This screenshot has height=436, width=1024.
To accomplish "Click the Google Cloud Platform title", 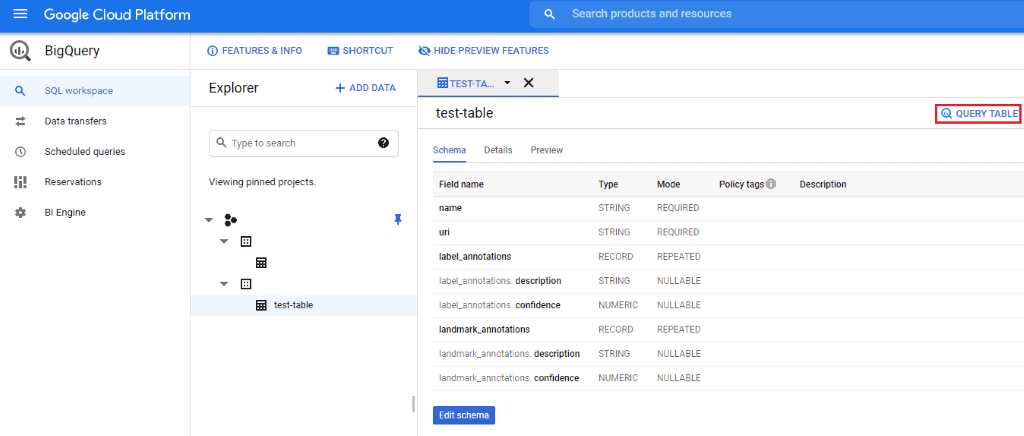I will pos(118,14).
